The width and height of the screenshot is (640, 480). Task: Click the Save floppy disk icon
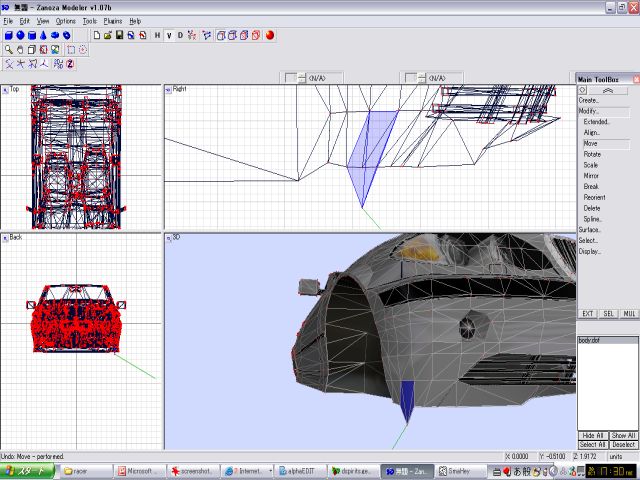point(119,35)
